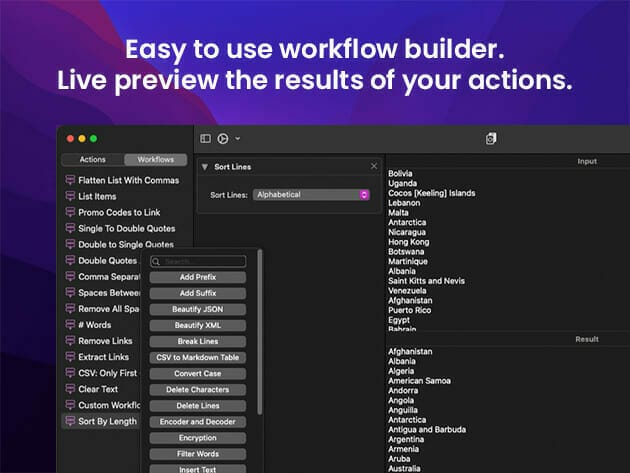The height and width of the screenshot is (473, 630).
Task: Toggle the sidebar panel icon
Action: [x=205, y=138]
